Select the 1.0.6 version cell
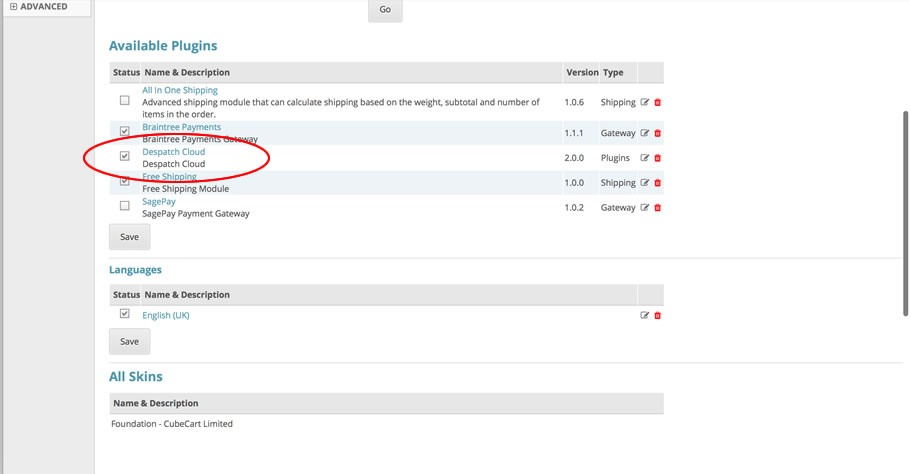Image resolution: width=910 pixels, height=474 pixels. tap(574, 102)
